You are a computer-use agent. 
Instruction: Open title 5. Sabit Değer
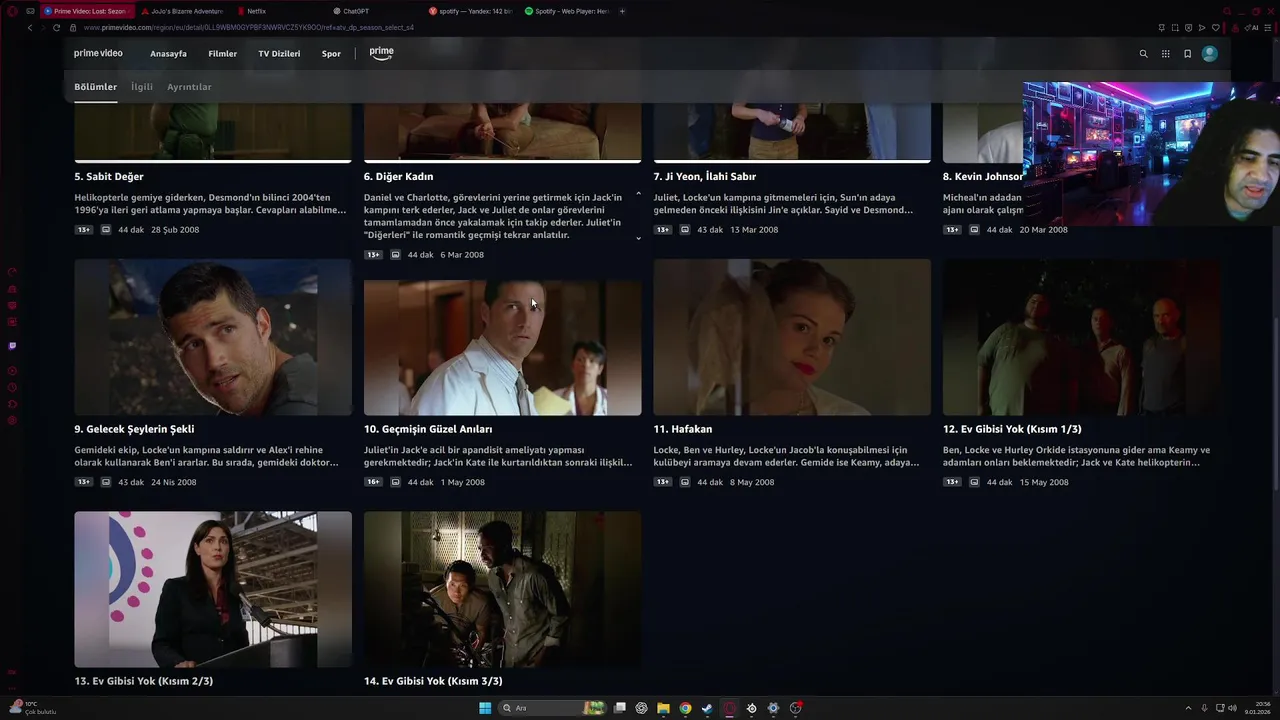109,177
